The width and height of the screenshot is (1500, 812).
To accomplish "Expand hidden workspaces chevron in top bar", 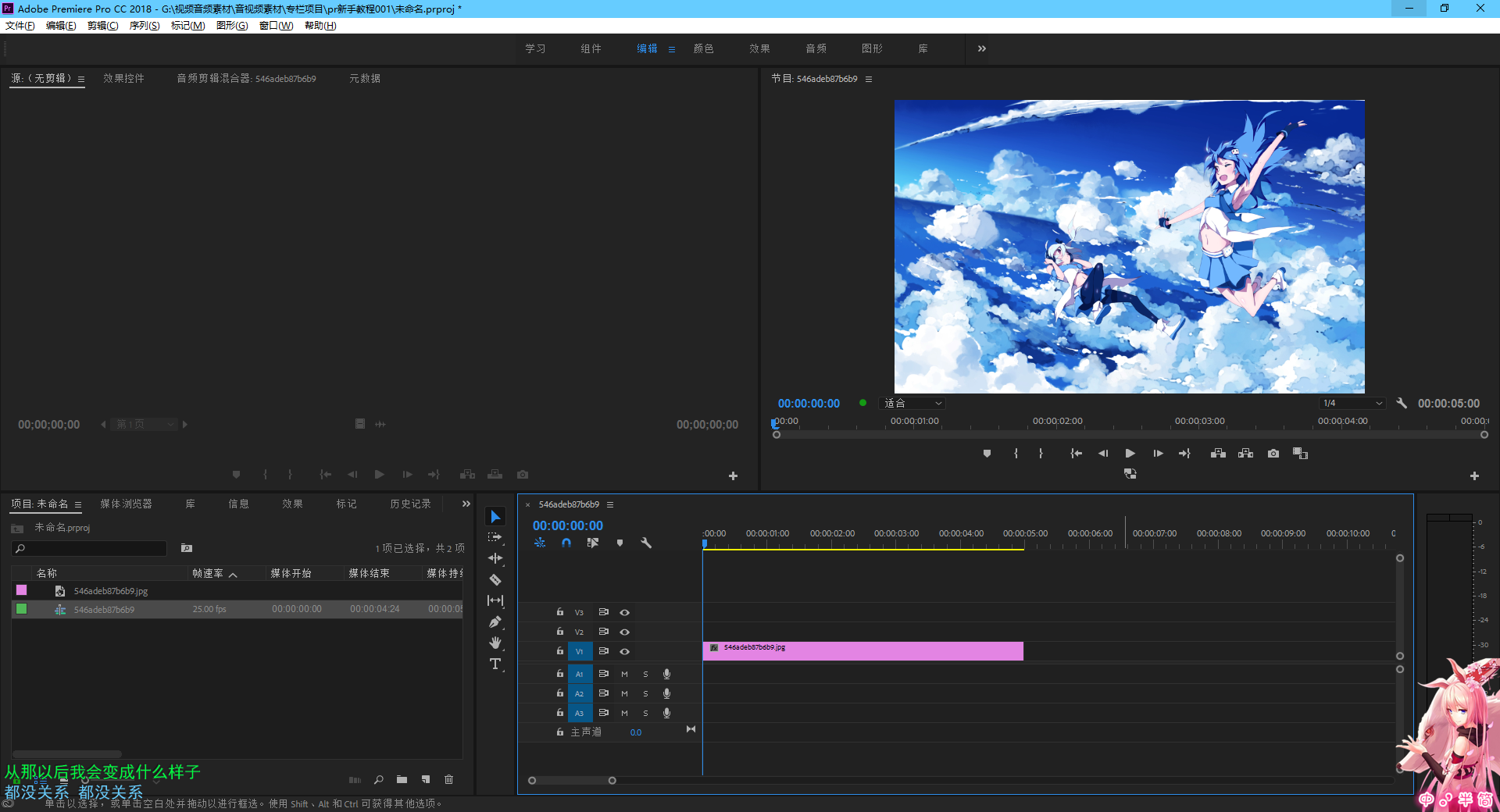I will coord(982,48).
